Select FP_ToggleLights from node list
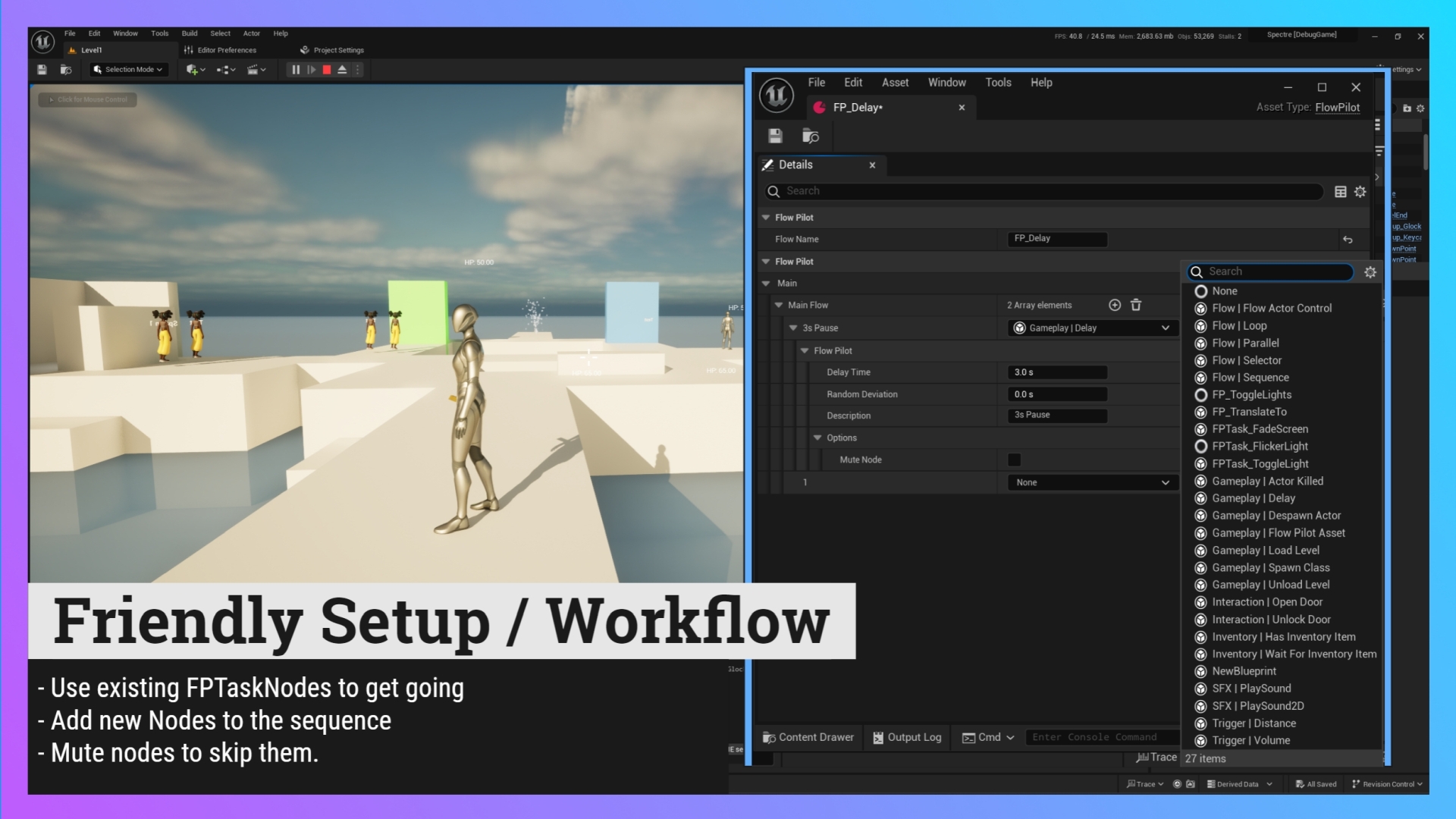Viewport: 1456px width, 819px height. click(x=1251, y=395)
